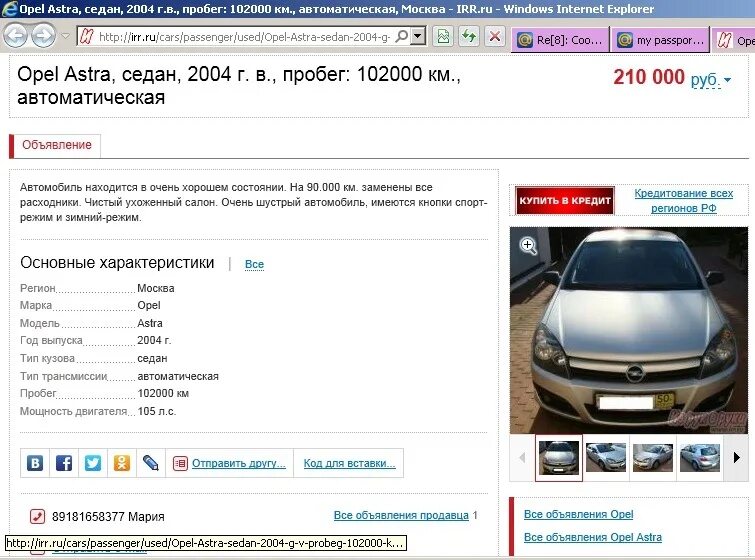Click the Код для вставки... link
Image resolution: width=755 pixels, height=560 pixels.
tap(349, 463)
